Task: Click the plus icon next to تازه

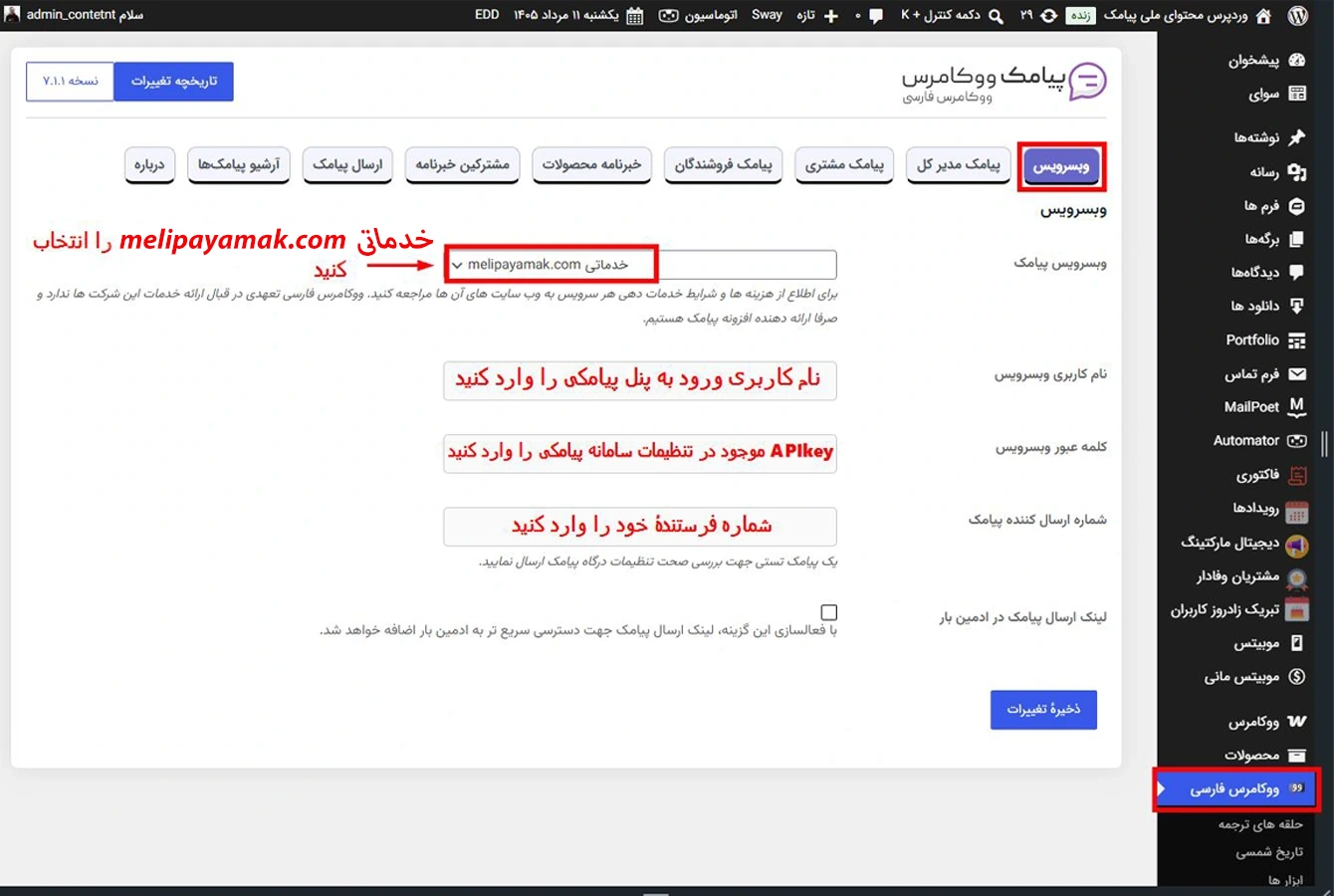Action: 831,16
